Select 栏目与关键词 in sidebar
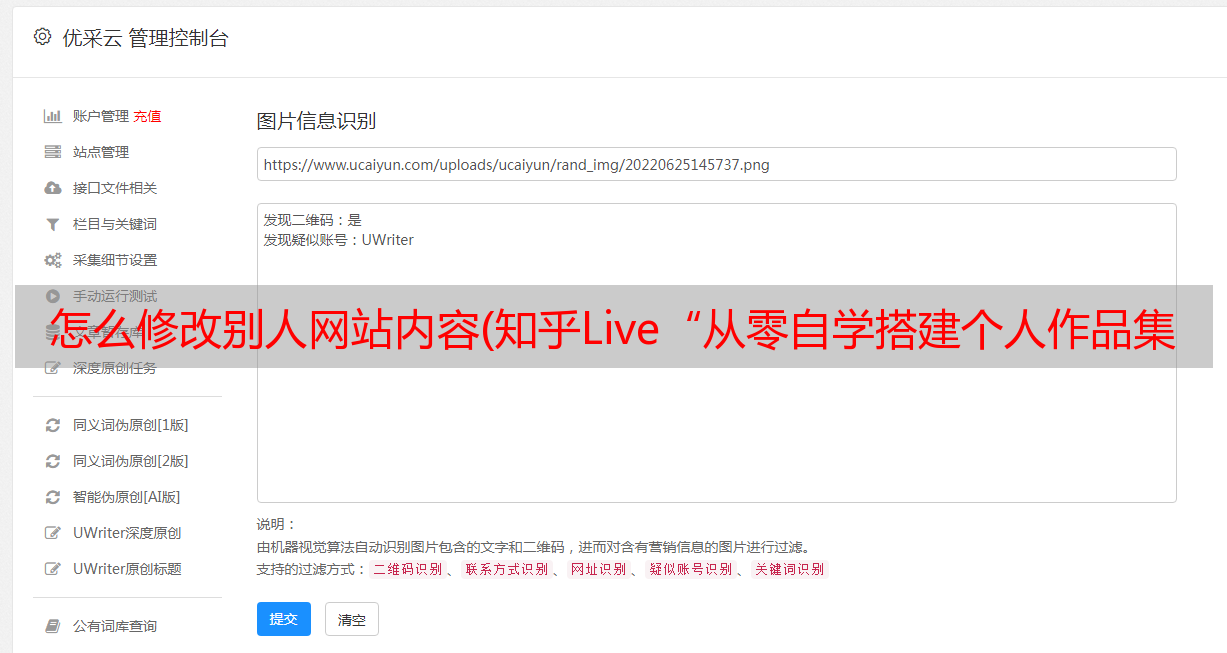The height and width of the screenshot is (653, 1227). (x=115, y=224)
